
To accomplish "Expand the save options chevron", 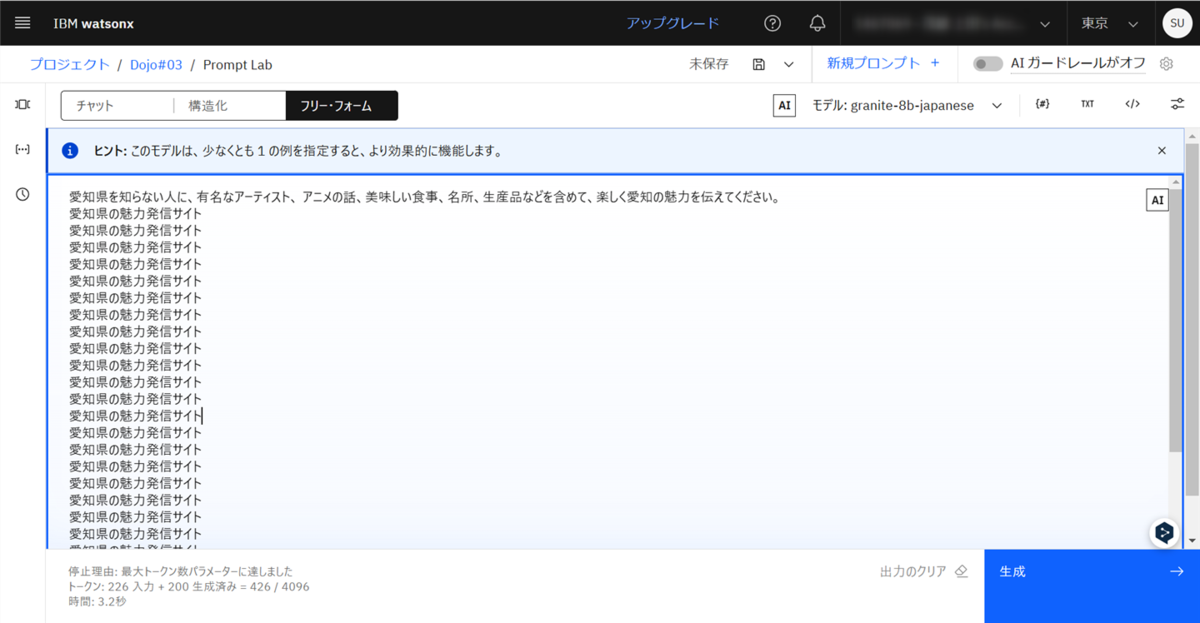I will tap(789, 64).
